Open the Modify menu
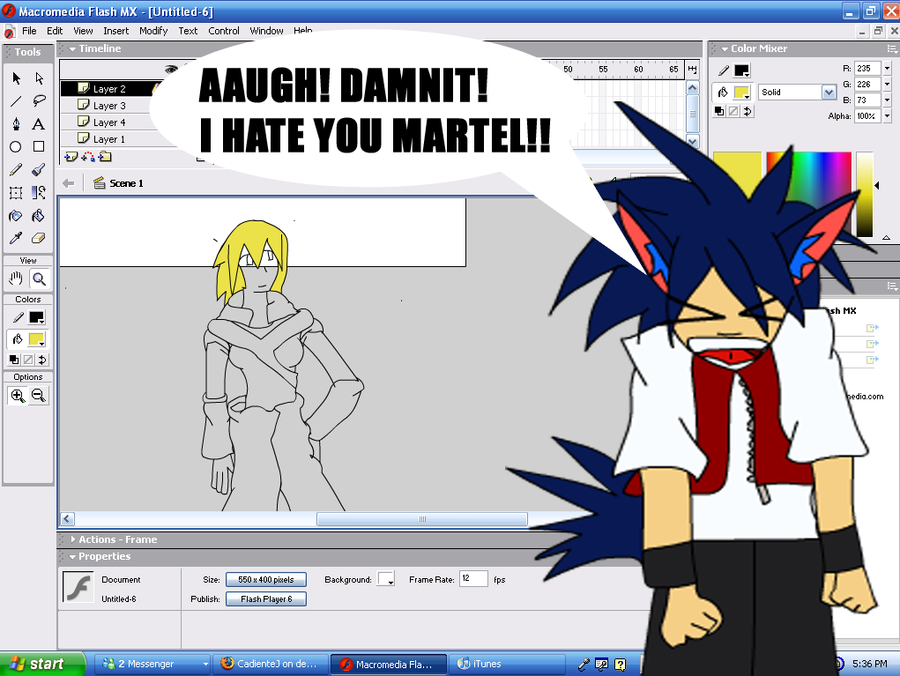 [x=153, y=31]
